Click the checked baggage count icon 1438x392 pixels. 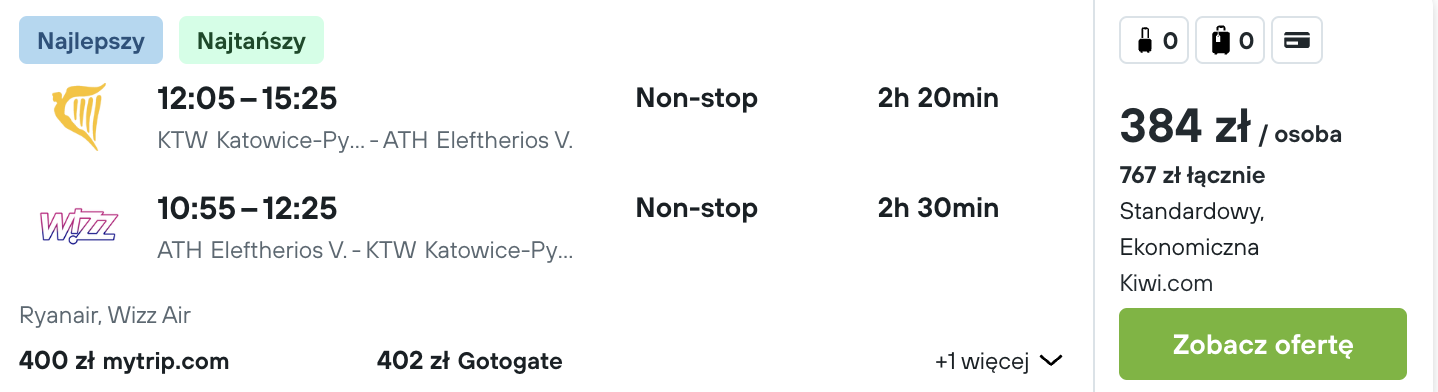pos(1231,41)
